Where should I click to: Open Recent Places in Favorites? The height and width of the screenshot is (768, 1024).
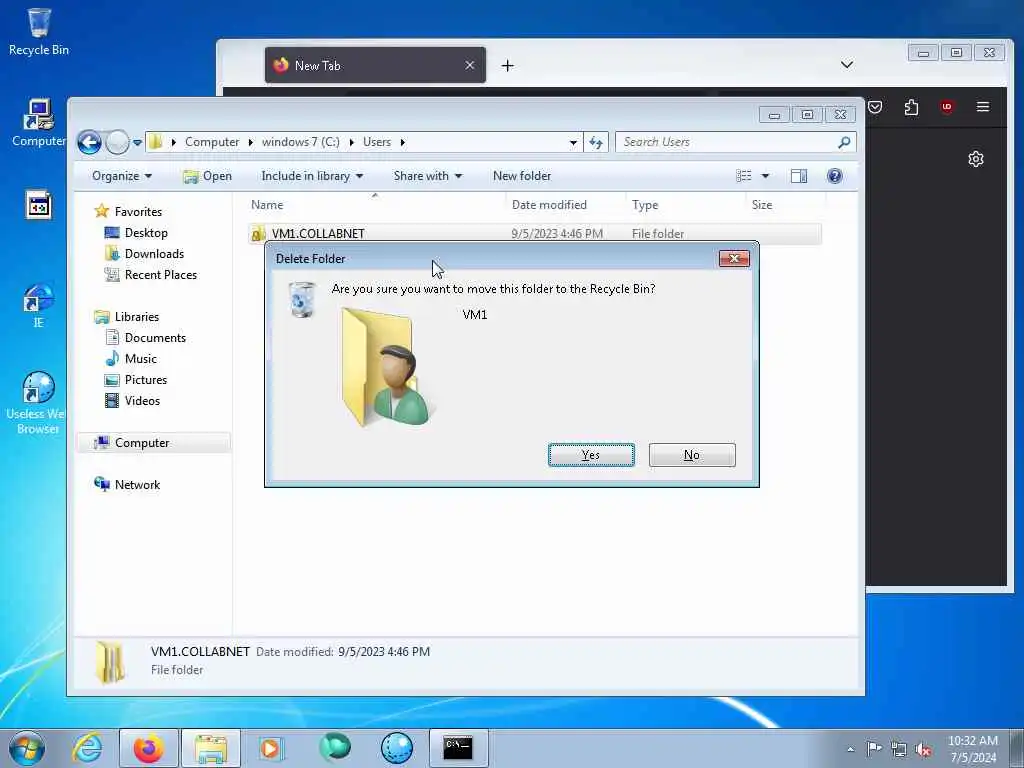coord(151,275)
